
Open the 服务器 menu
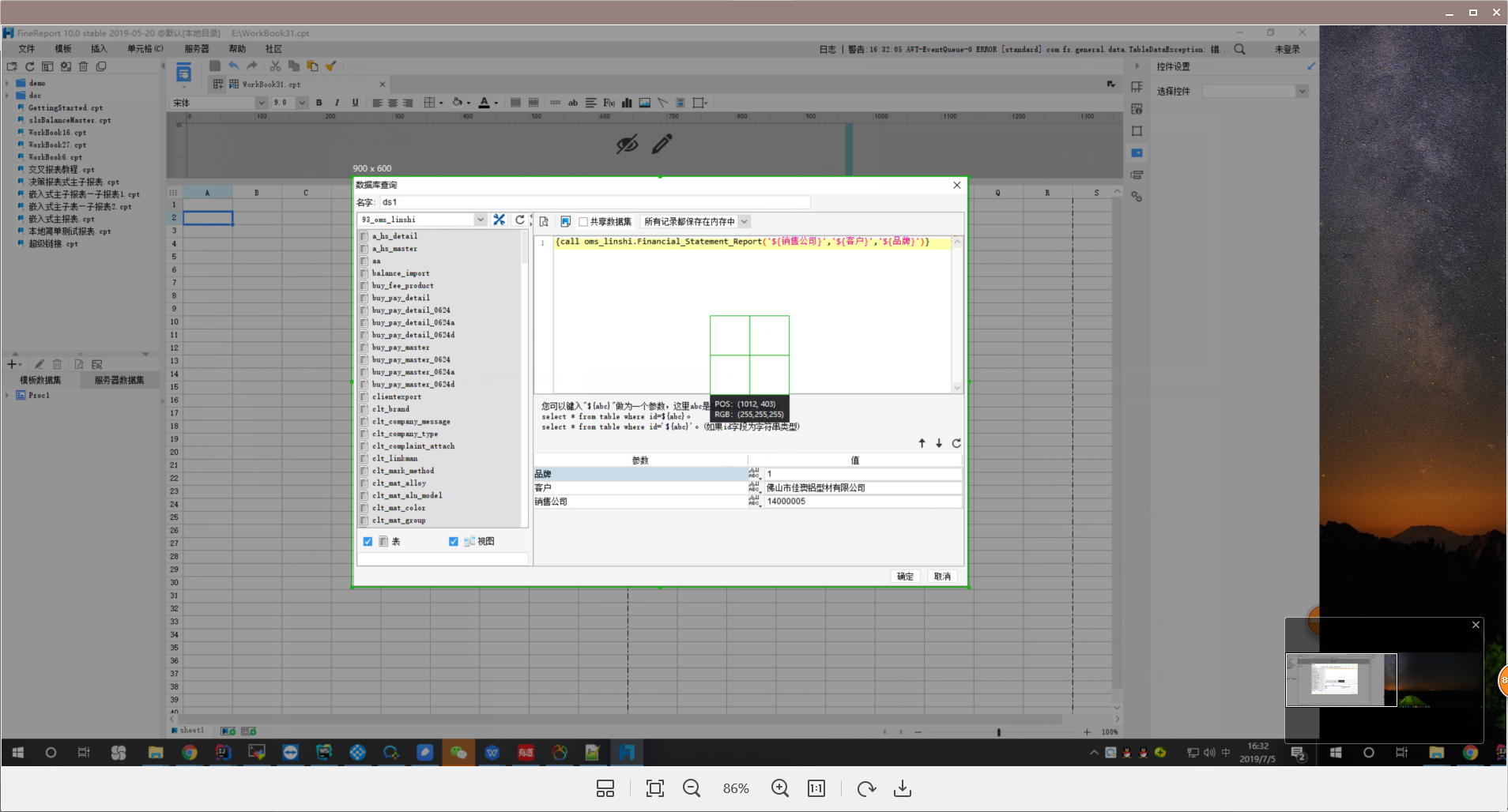pos(197,49)
